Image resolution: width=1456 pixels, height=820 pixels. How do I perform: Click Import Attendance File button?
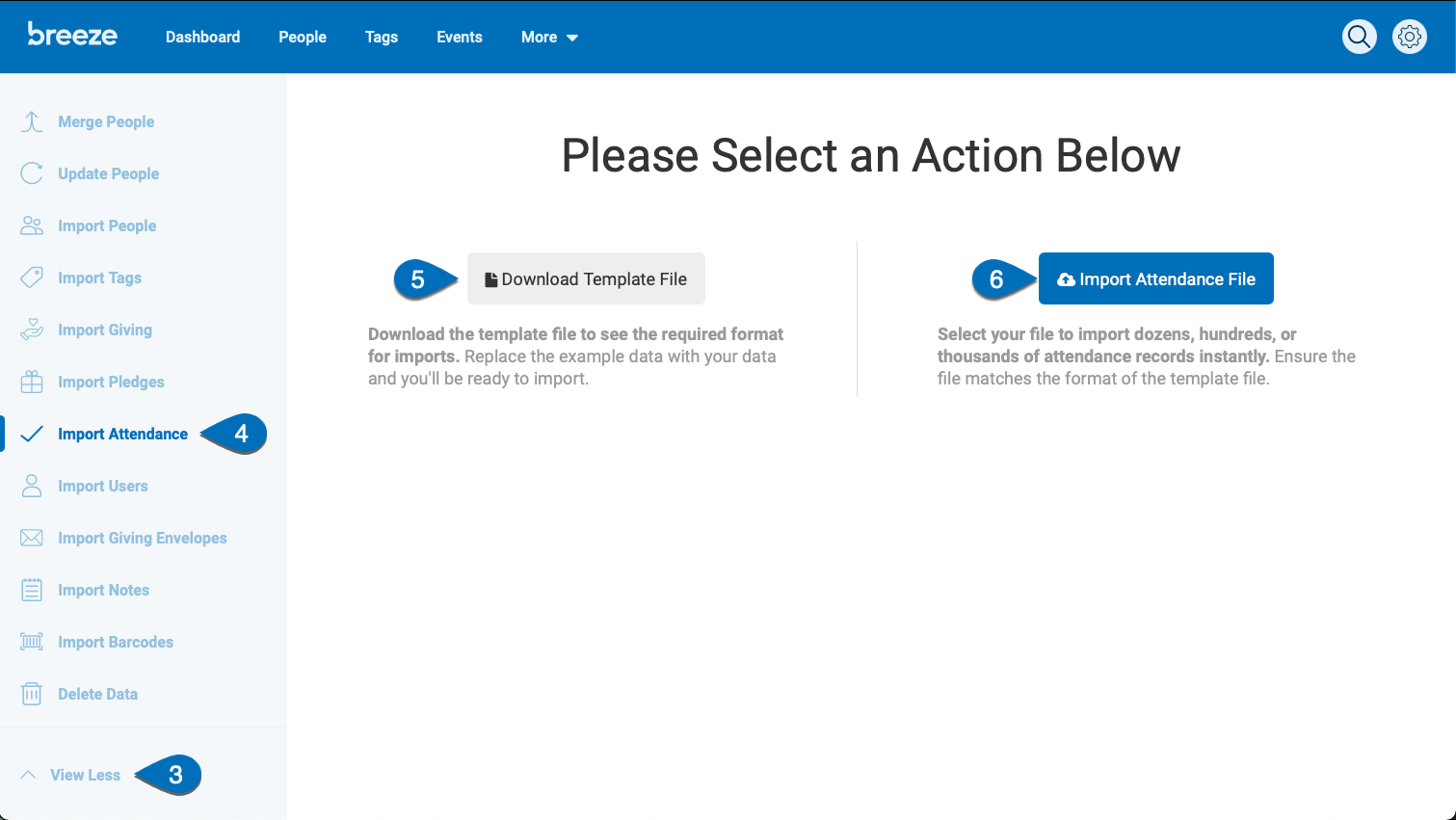pos(1156,278)
